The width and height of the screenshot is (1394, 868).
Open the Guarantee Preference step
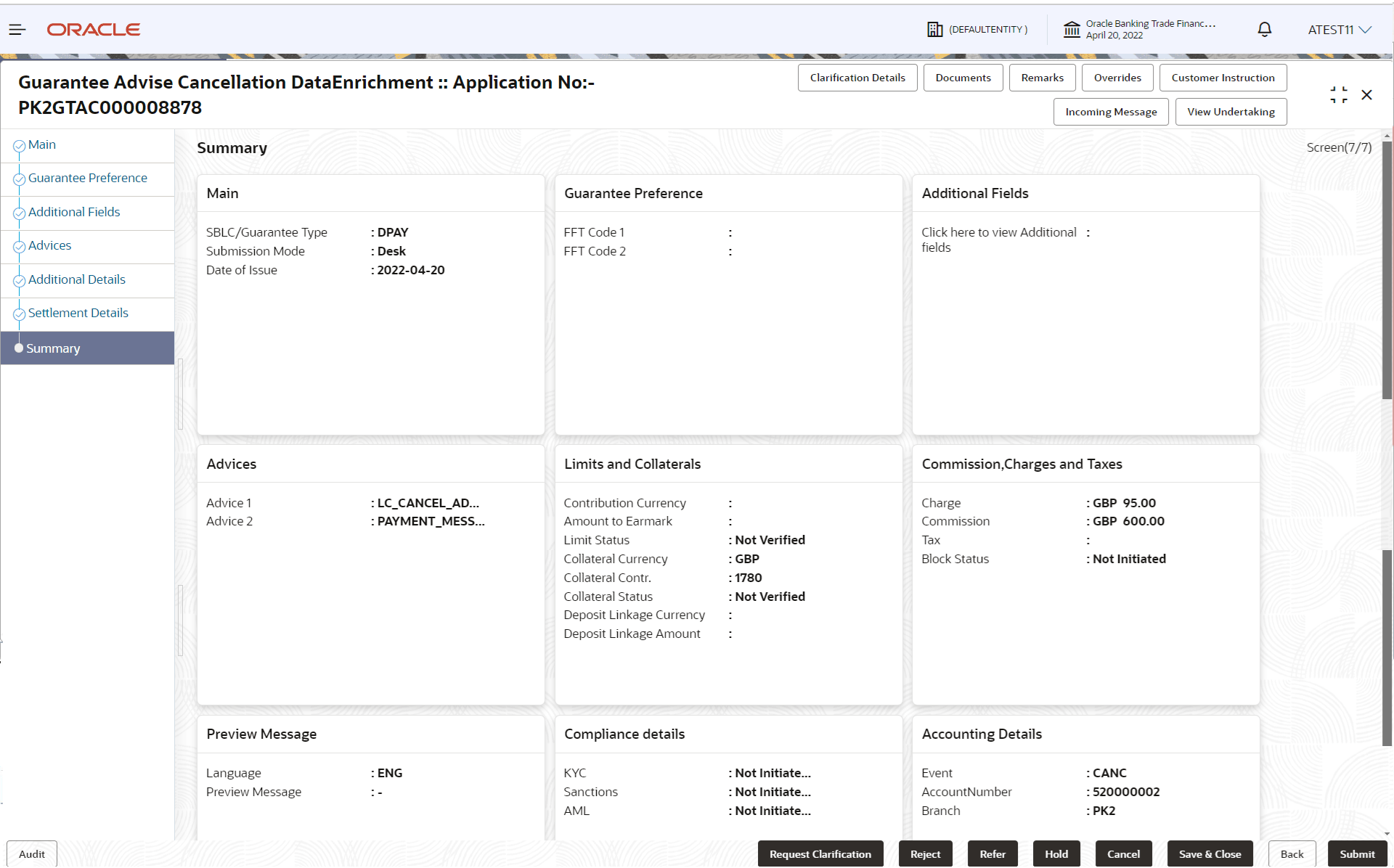pyautogui.click(x=87, y=178)
